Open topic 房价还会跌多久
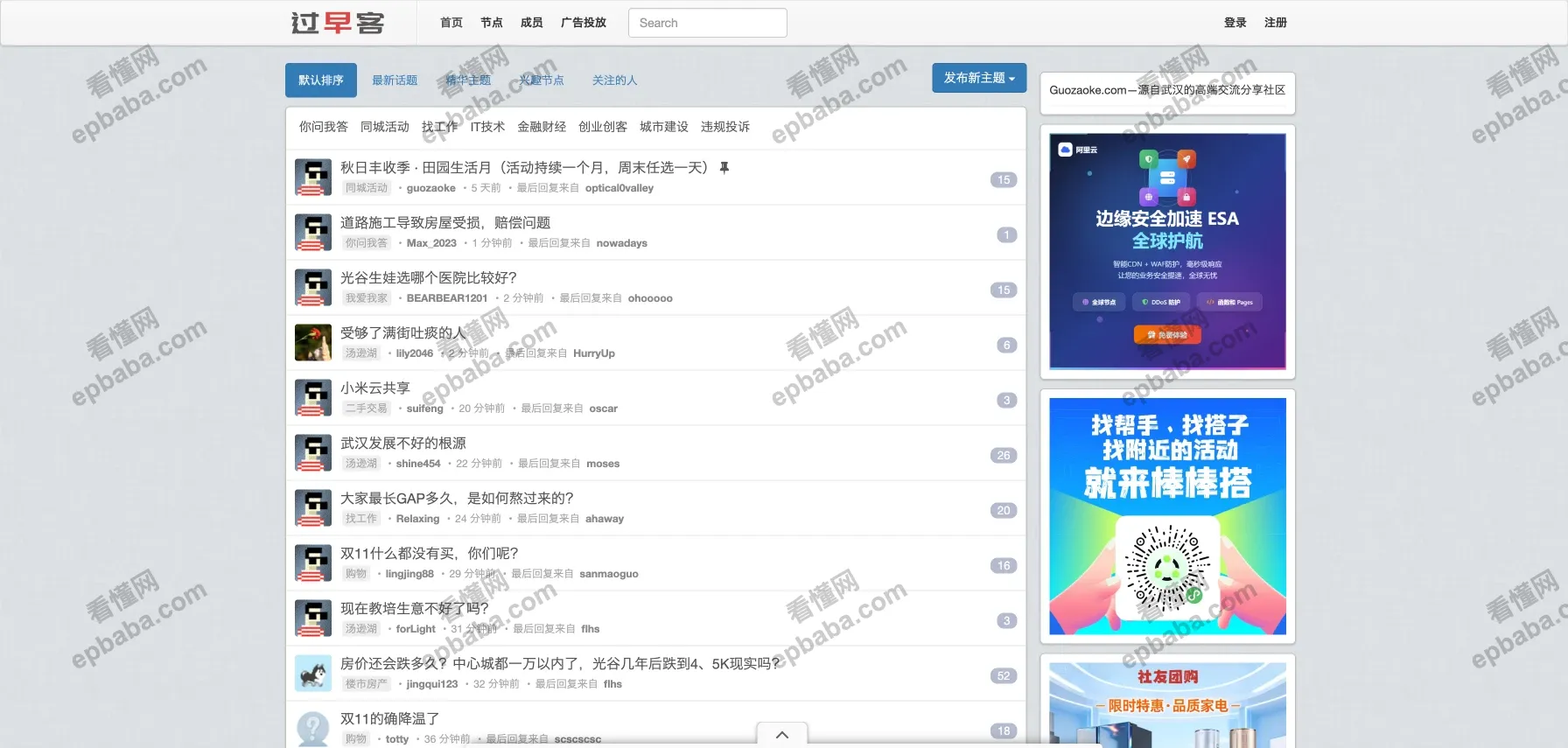Viewport: 1568px width, 748px height. click(560, 663)
